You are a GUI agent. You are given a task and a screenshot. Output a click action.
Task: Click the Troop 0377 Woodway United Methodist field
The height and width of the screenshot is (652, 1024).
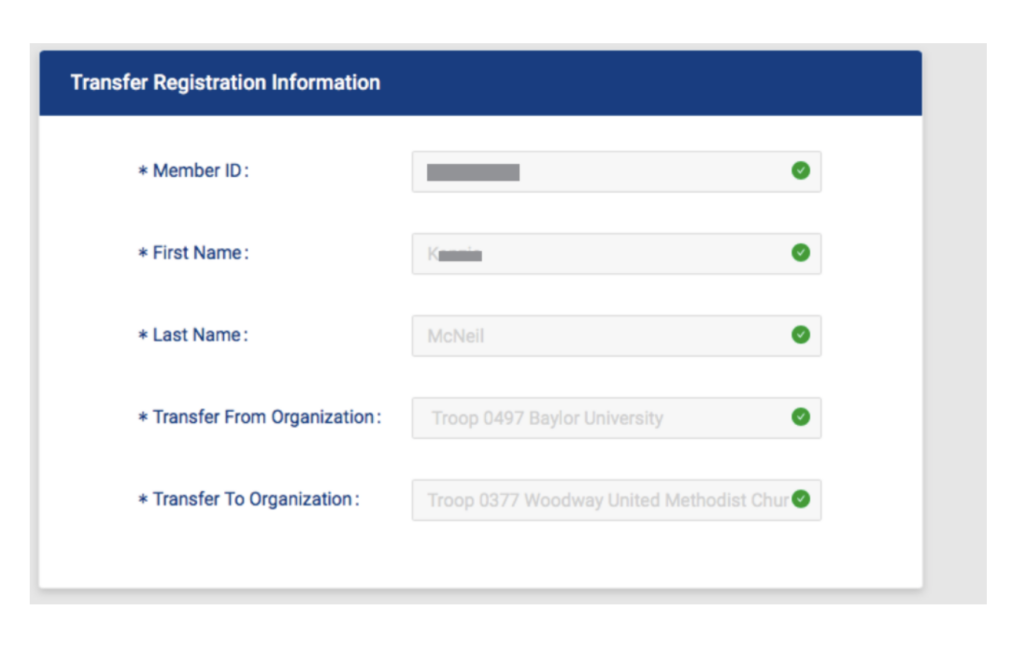point(600,500)
